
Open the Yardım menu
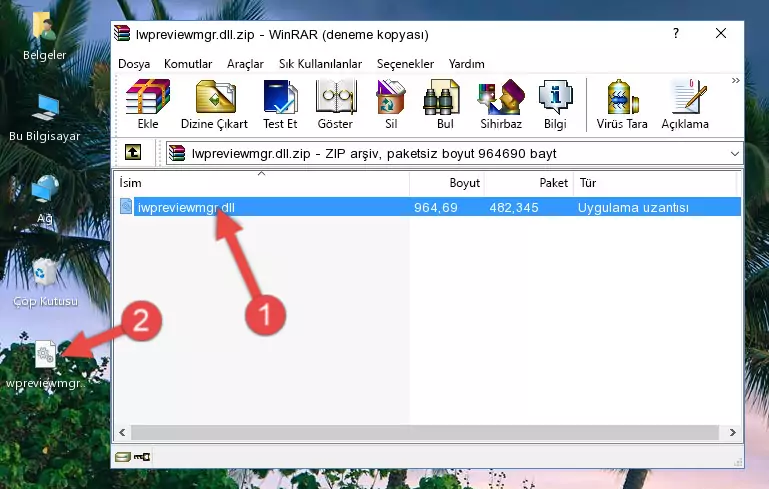(466, 64)
